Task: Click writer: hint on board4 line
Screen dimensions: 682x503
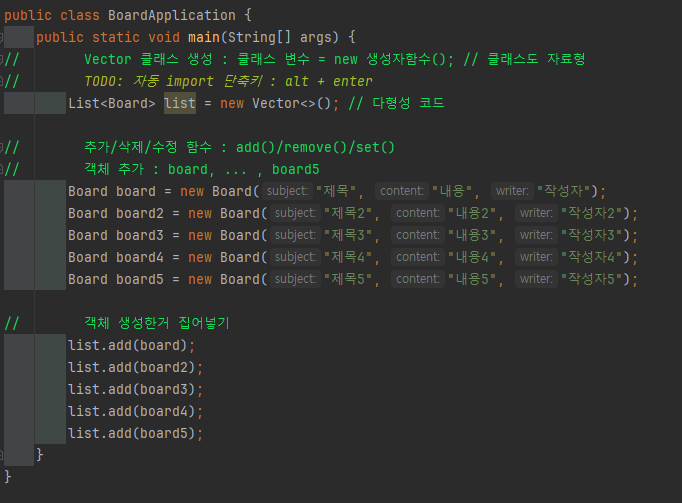Action: click(x=536, y=257)
